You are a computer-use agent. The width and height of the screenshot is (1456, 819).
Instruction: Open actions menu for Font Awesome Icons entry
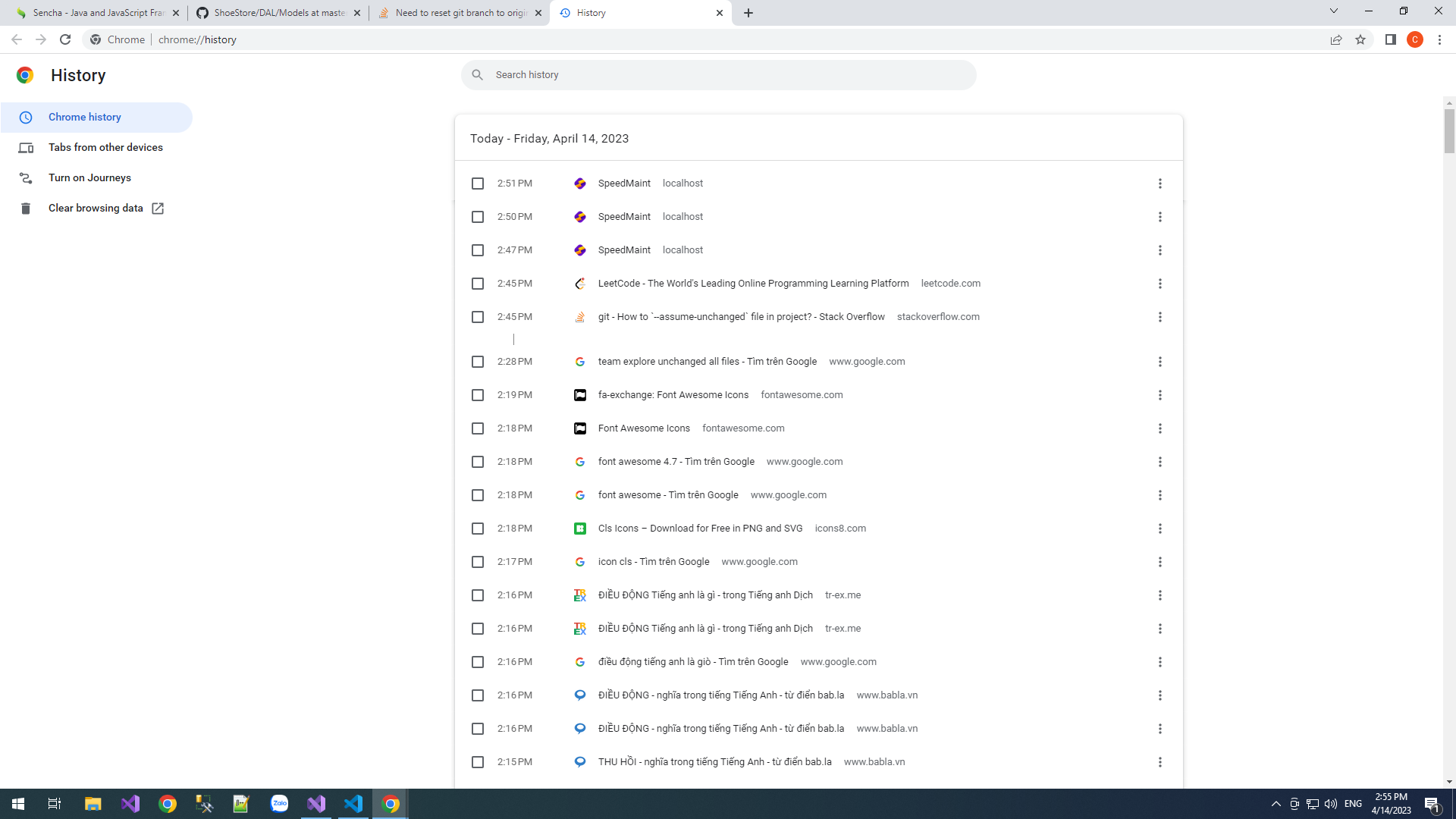tap(1160, 428)
